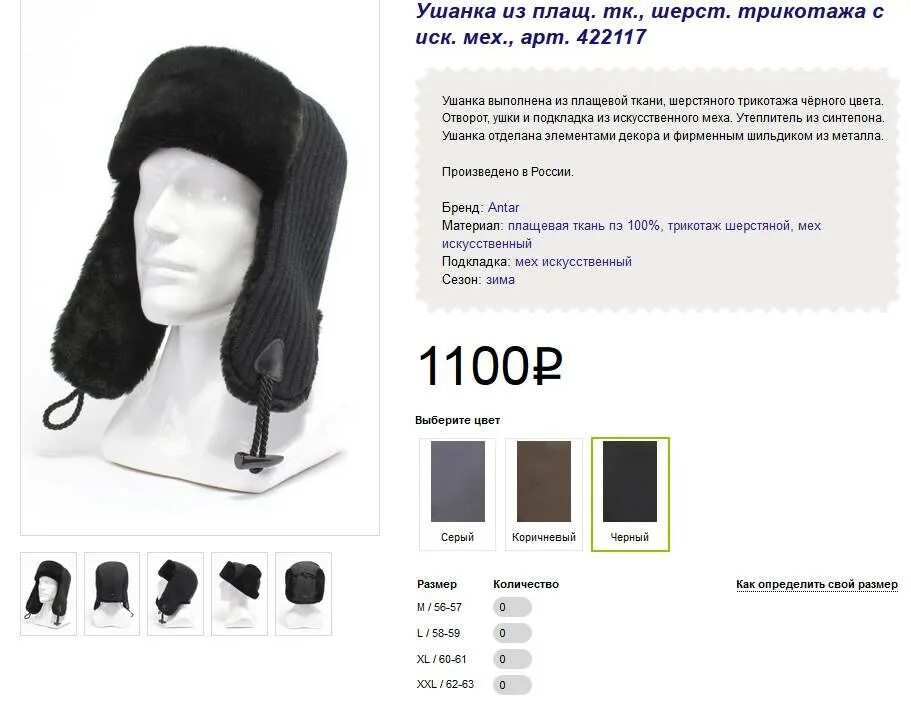Select the Серый color swatch
This screenshot has width=911, height=704.
coord(457,494)
